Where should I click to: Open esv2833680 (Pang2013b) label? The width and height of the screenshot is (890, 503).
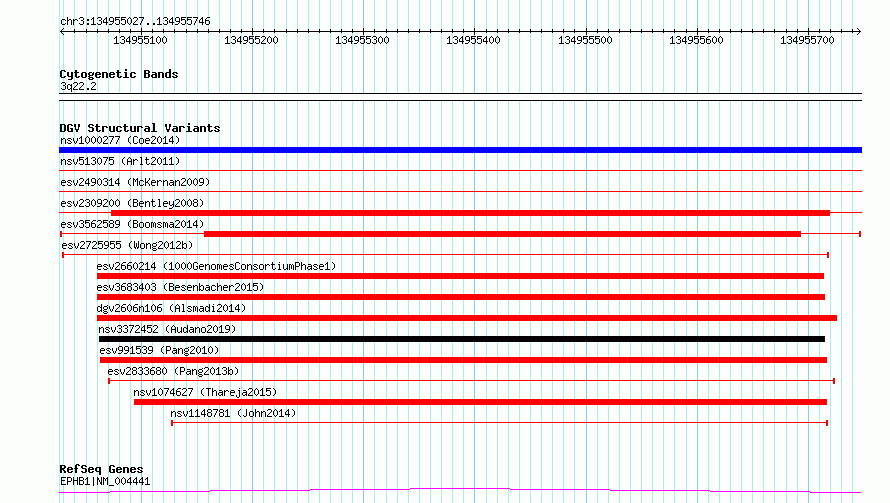pyautogui.click(x=173, y=371)
